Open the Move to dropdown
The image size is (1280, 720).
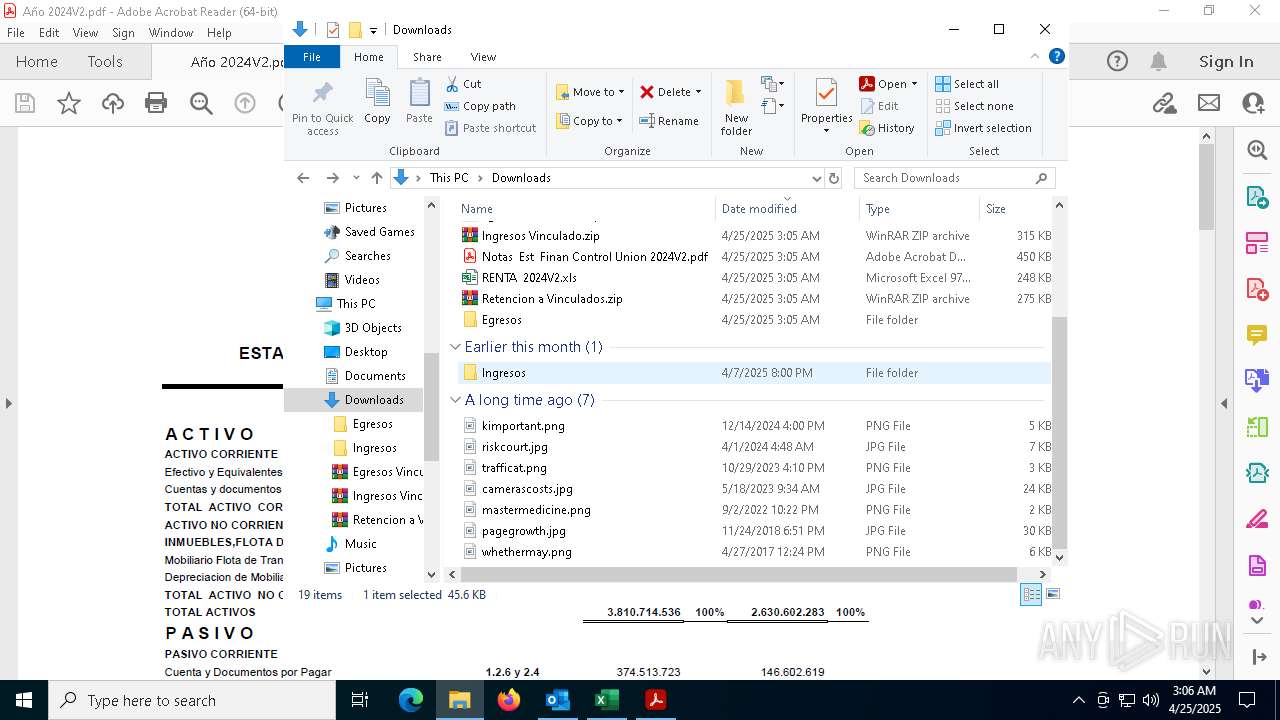(x=590, y=92)
